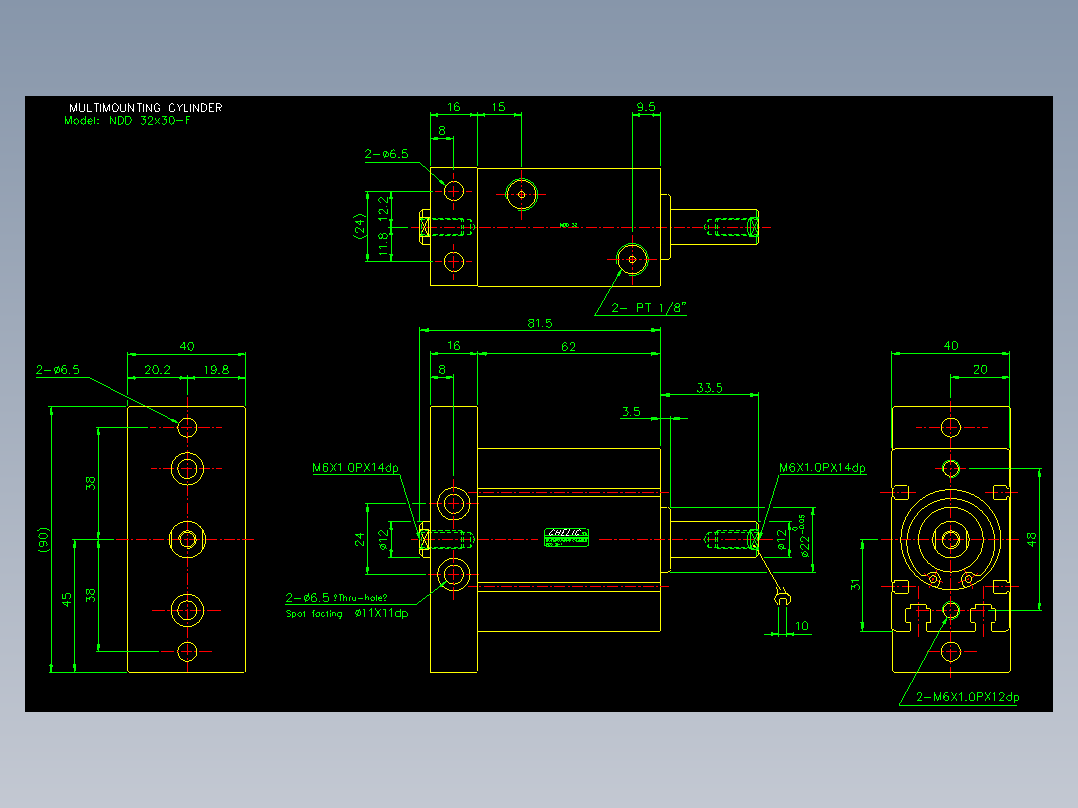Select the '2- PT 1/8"' port annotation
Screen dimensions: 1078x808
(648, 307)
